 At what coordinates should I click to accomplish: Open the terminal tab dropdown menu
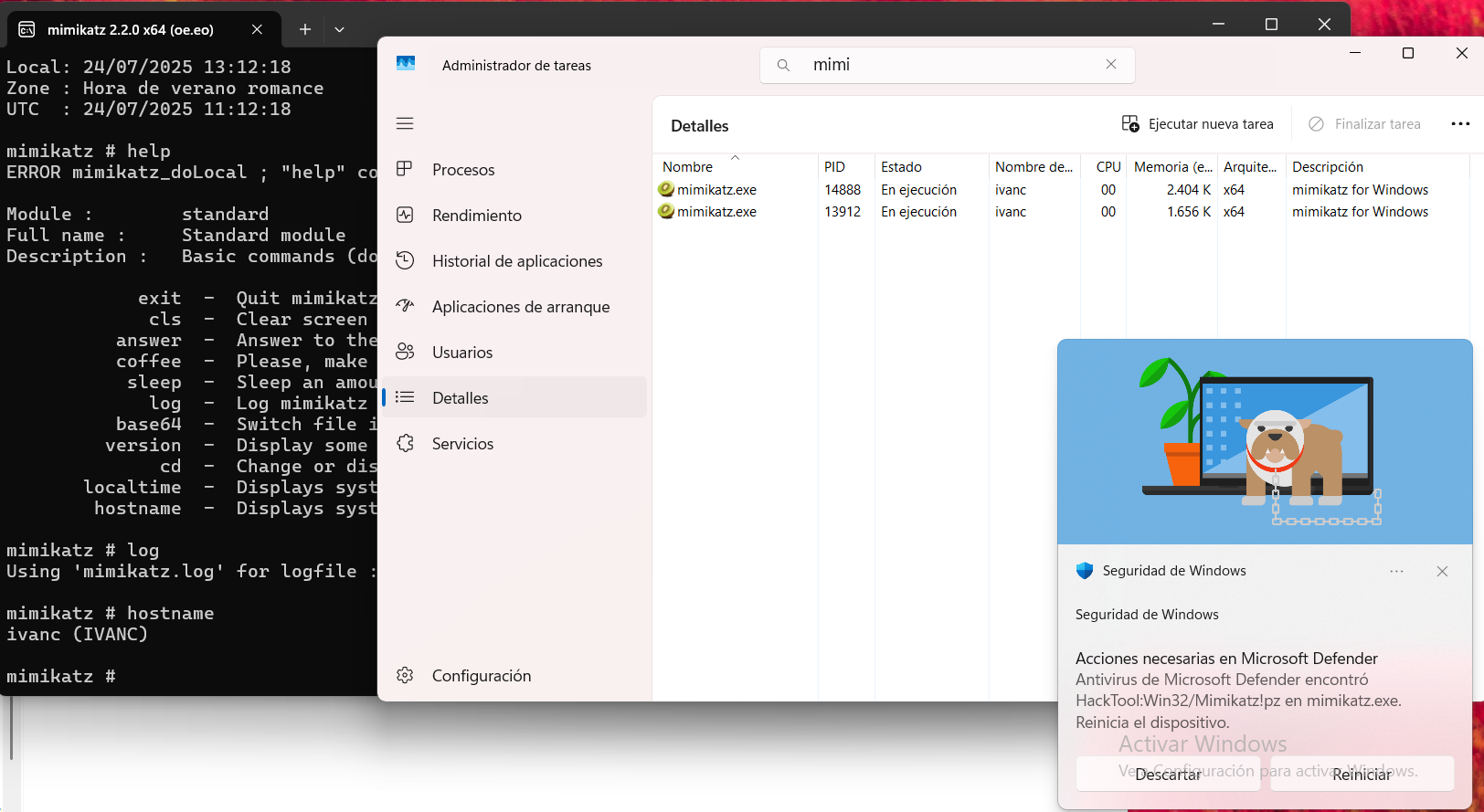[x=339, y=29]
